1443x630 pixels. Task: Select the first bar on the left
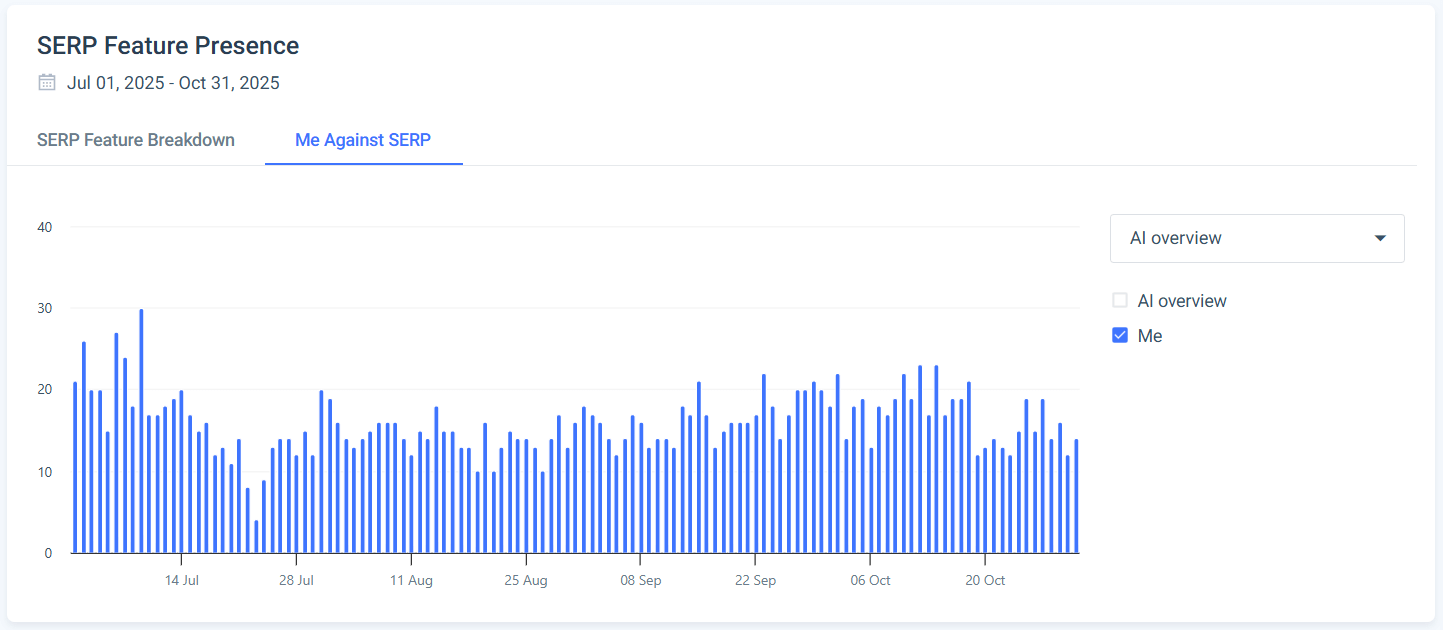[75, 467]
